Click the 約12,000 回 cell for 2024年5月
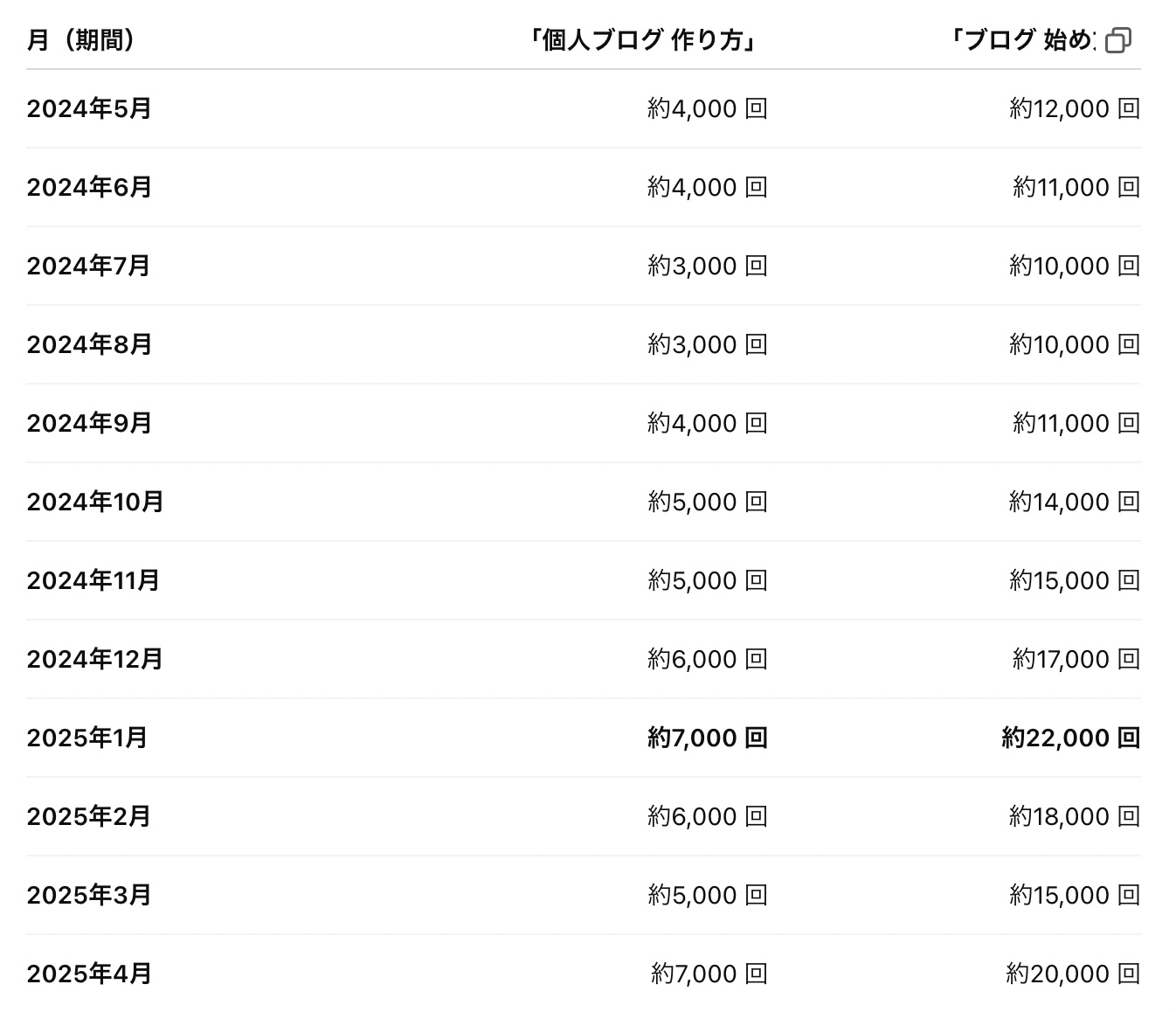Screen dimensions: 1176x1012 (1075, 108)
